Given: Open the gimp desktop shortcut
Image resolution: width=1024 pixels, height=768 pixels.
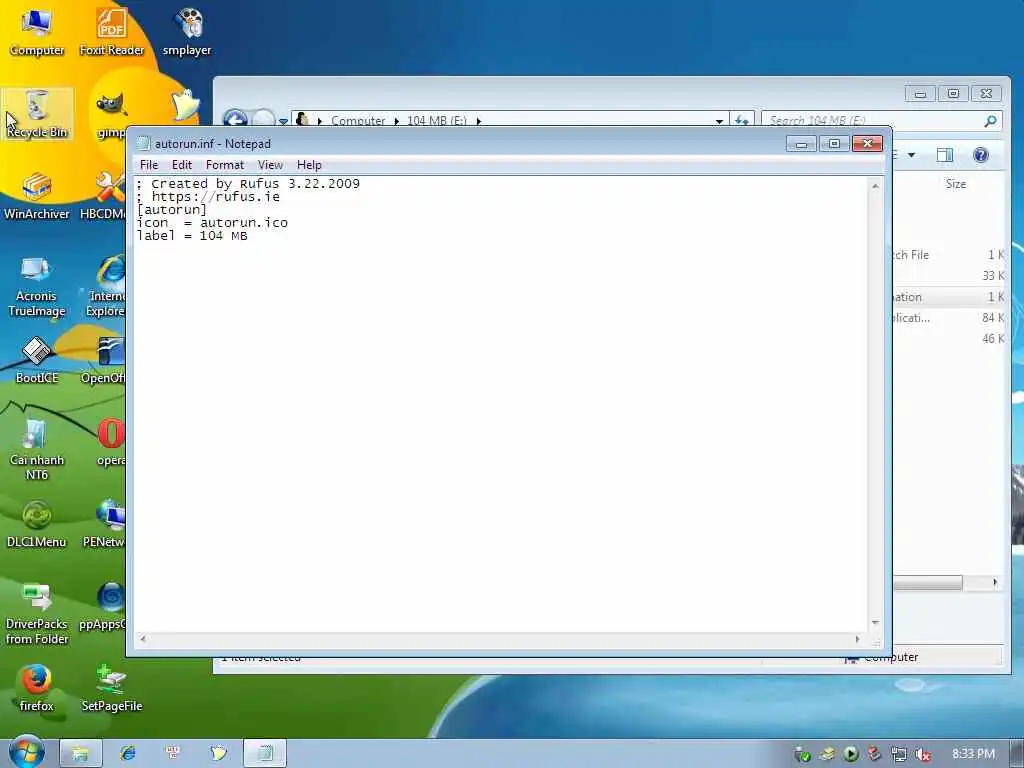Looking at the screenshot, I should pos(110,114).
